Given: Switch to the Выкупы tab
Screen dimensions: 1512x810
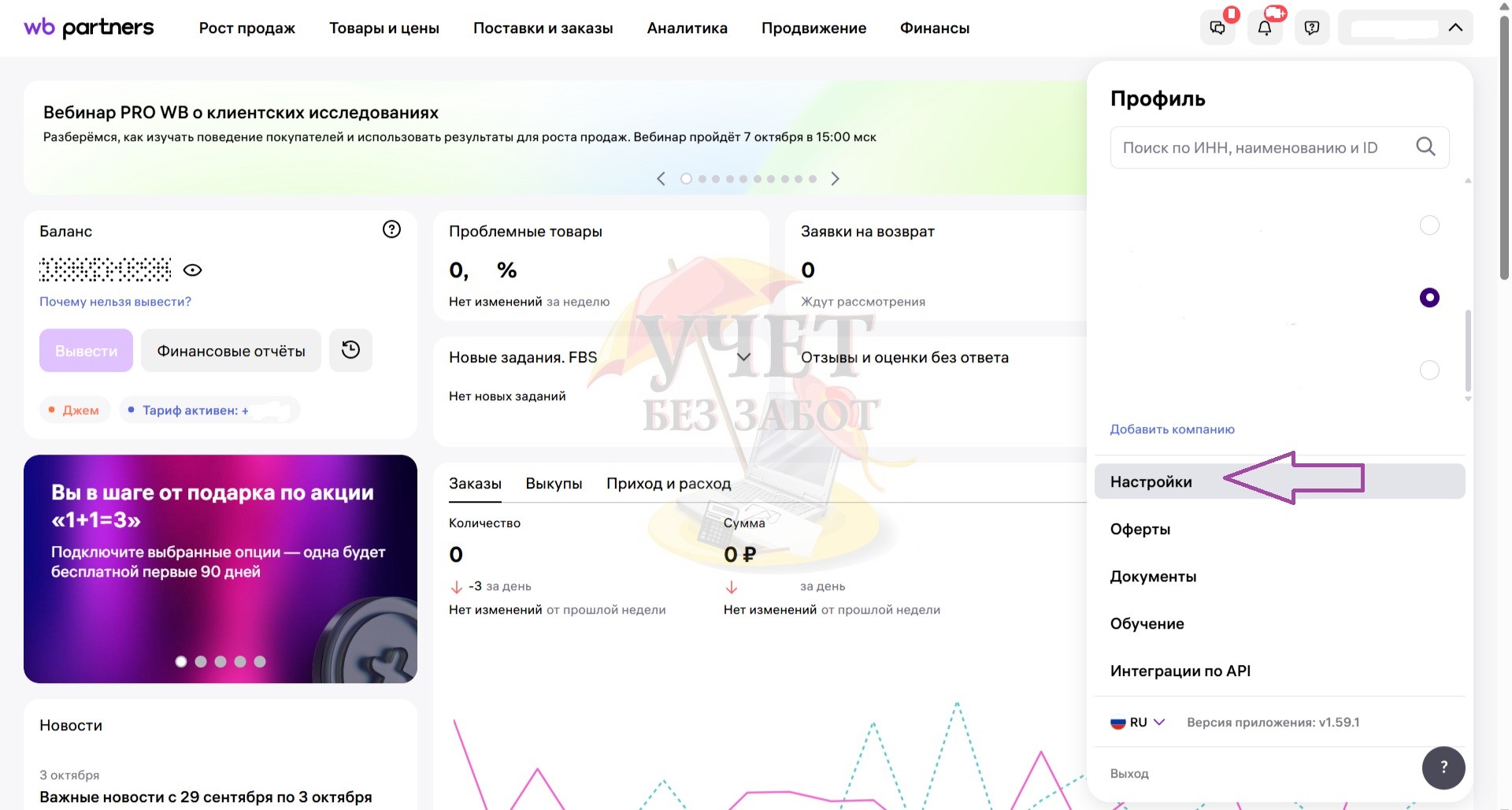Looking at the screenshot, I should click(554, 484).
